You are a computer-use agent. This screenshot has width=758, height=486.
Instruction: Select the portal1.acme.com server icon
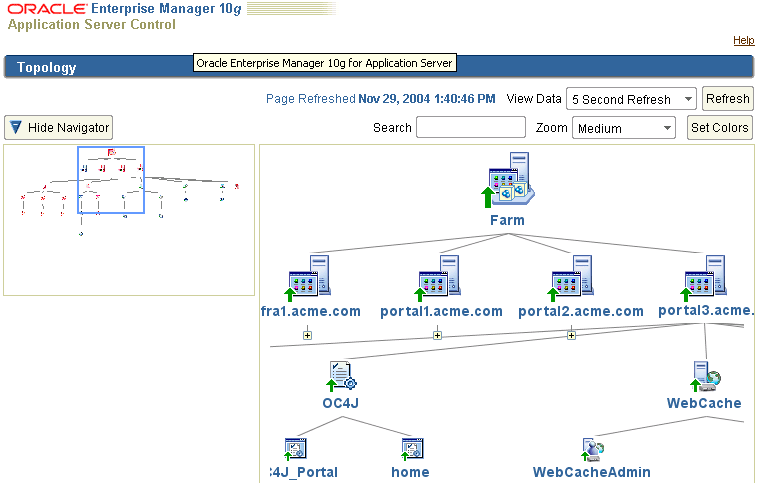(437, 278)
